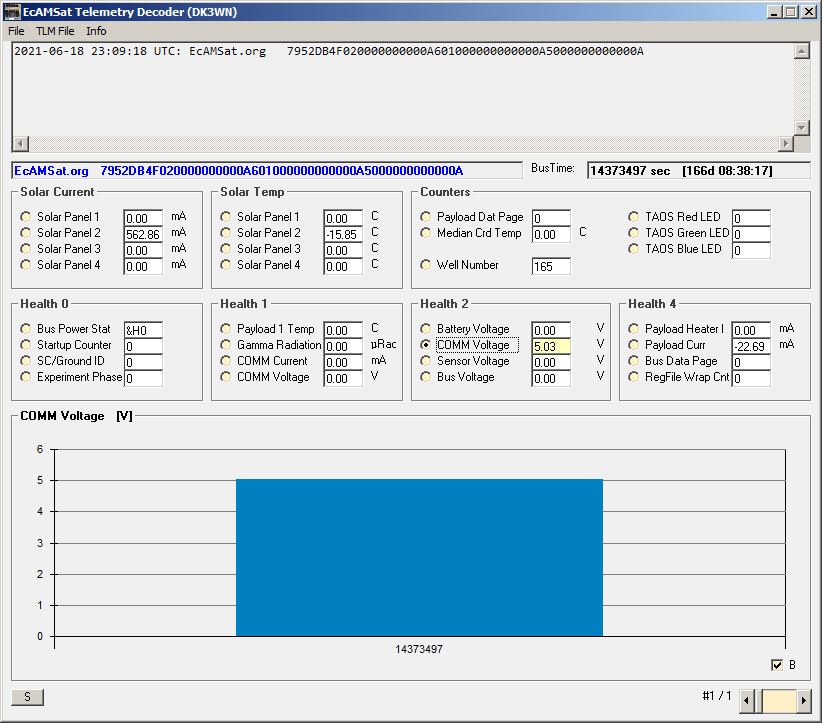
Task: Go to next frame with right arrow
Action: (x=804, y=701)
